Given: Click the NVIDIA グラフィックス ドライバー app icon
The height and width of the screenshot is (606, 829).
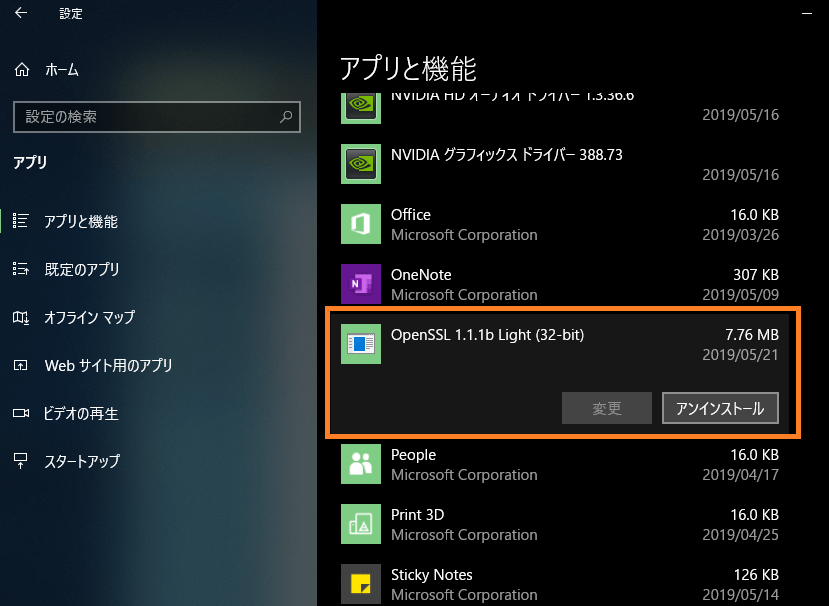Looking at the screenshot, I should click(x=361, y=164).
